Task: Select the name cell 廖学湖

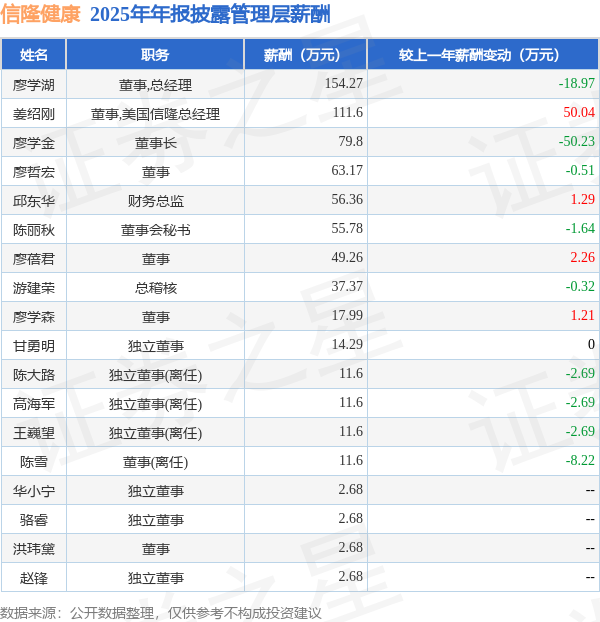Action: point(34,84)
